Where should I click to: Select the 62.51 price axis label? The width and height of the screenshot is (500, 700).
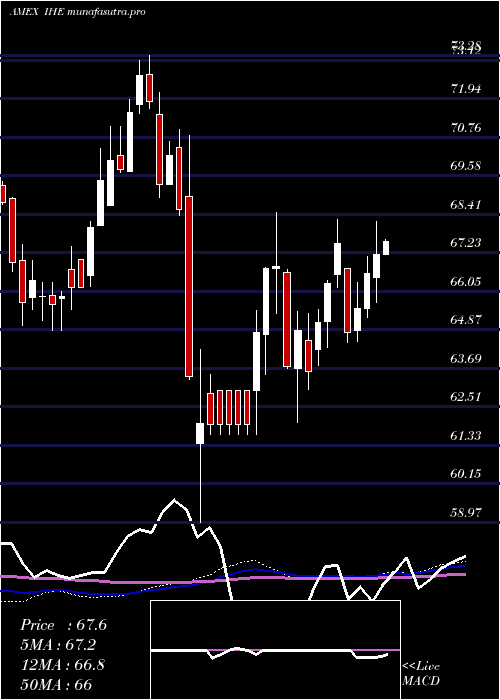(x=466, y=396)
